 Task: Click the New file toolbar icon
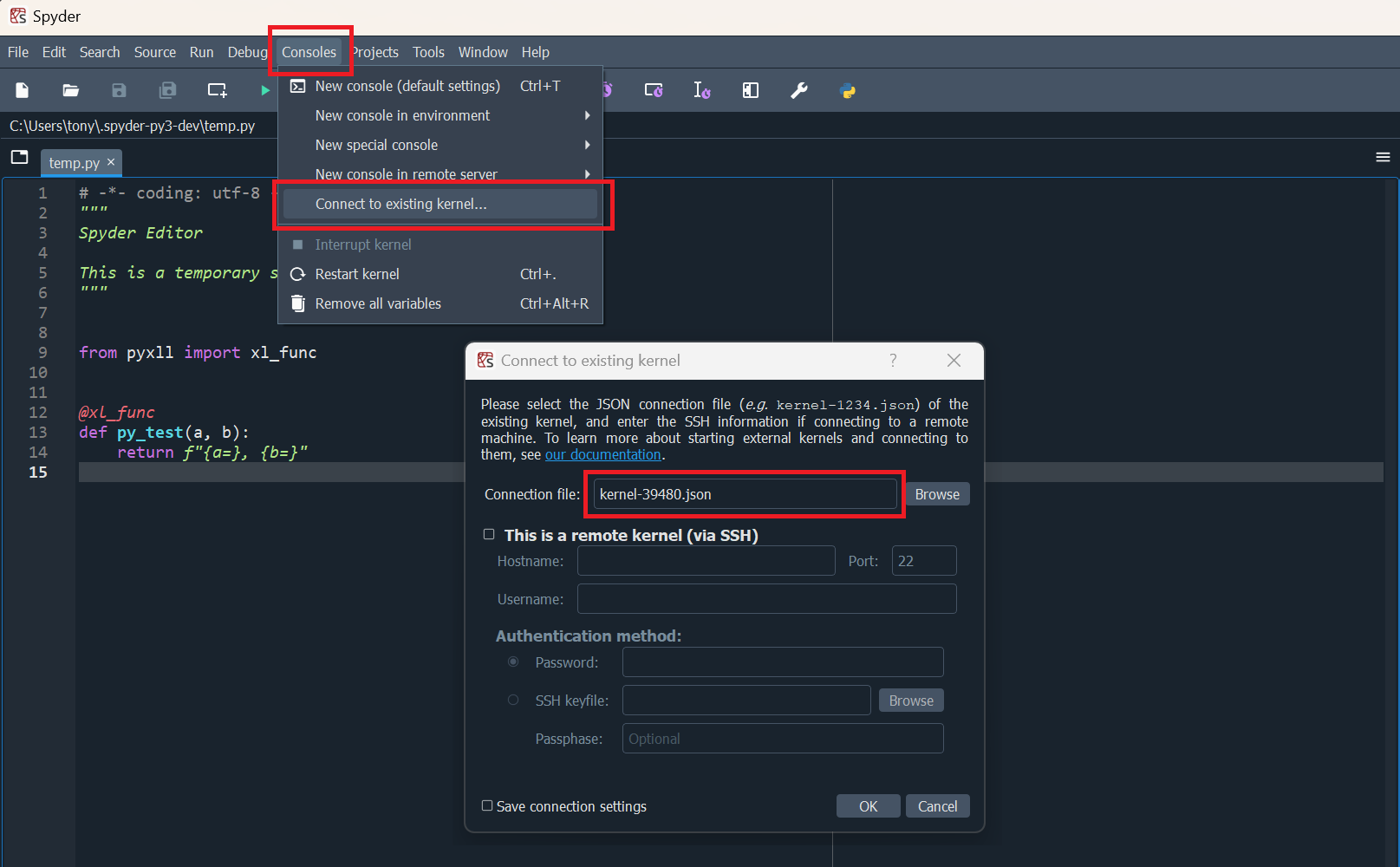coord(23,90)
